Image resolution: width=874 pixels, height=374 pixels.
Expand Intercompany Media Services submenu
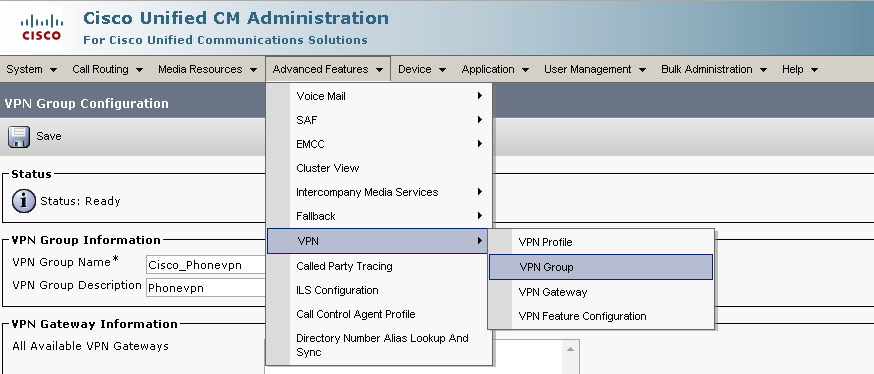click(x=379, y=192)
